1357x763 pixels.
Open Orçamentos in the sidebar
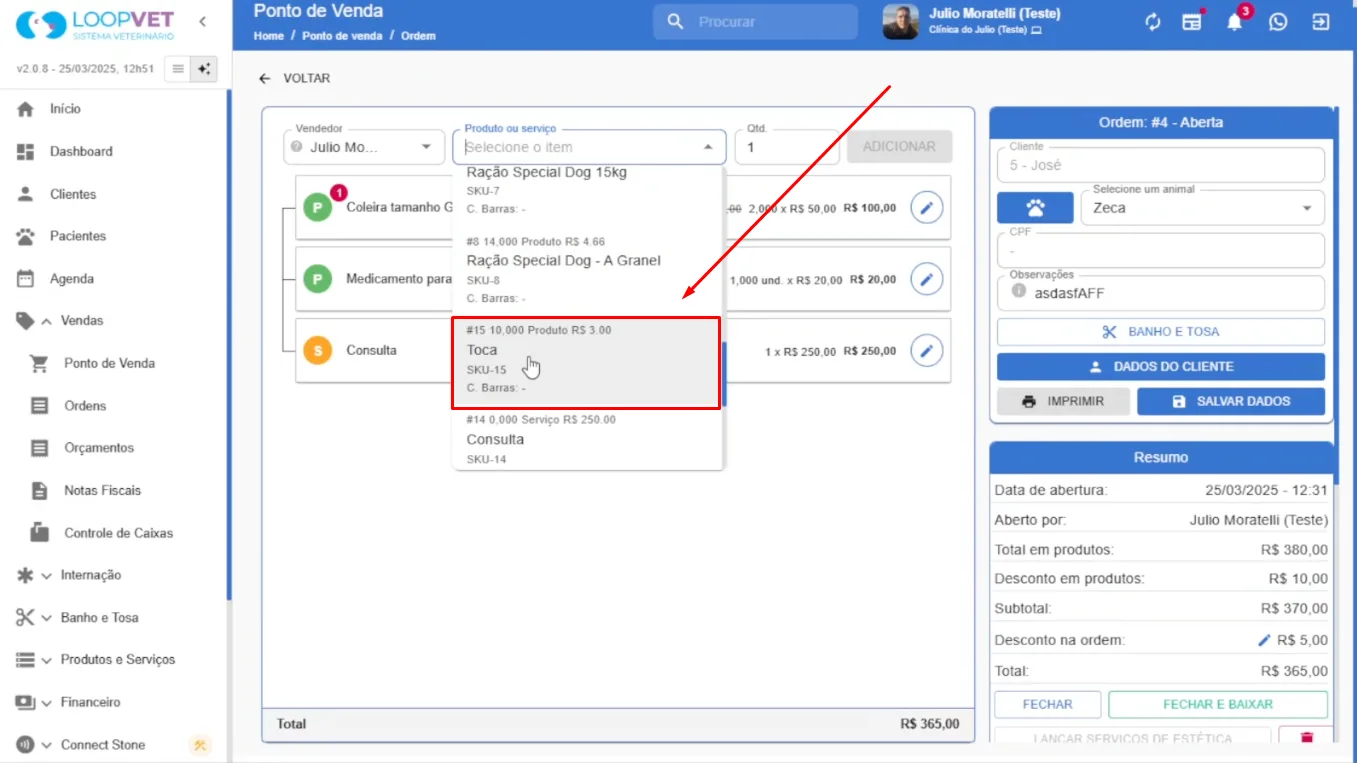tap(99, 448)
